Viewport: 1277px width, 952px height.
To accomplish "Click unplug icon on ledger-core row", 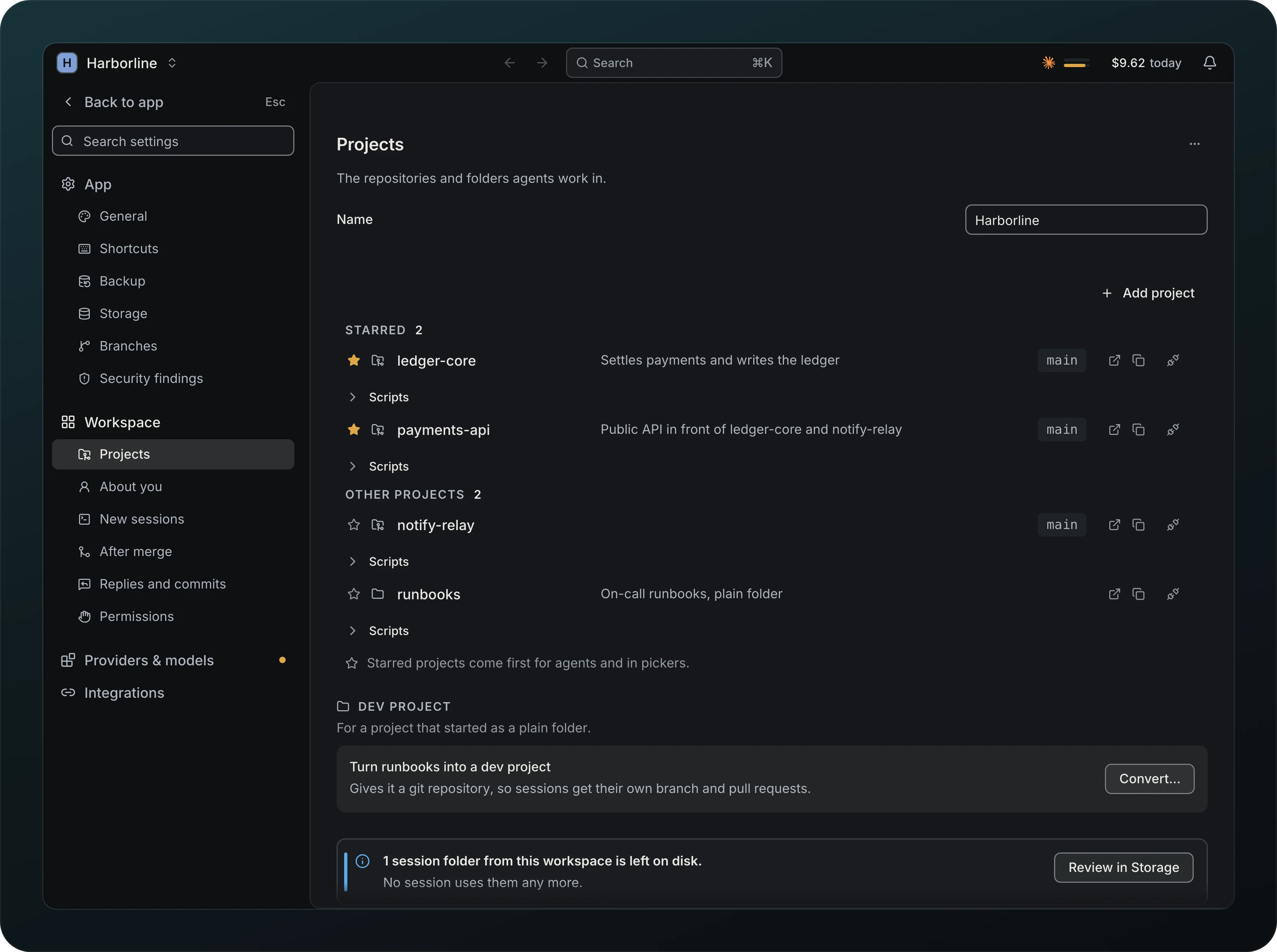I will point(1173,360).
